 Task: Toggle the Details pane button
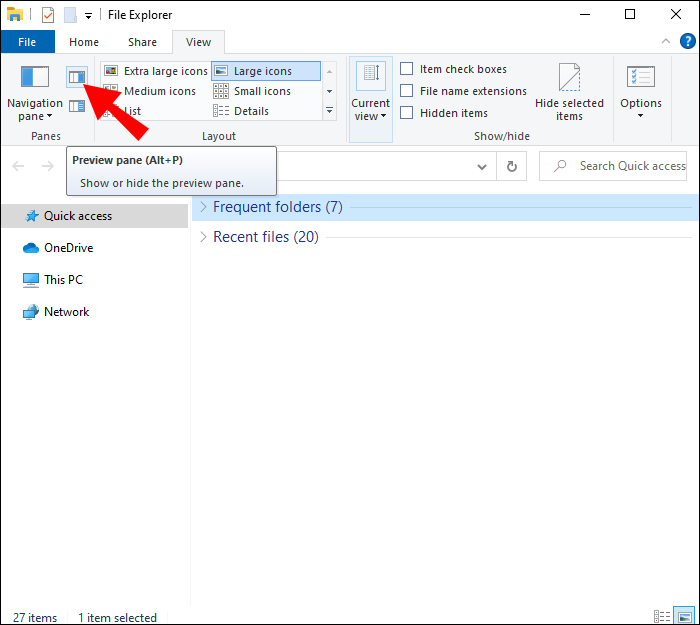click(x=77, y=106)
